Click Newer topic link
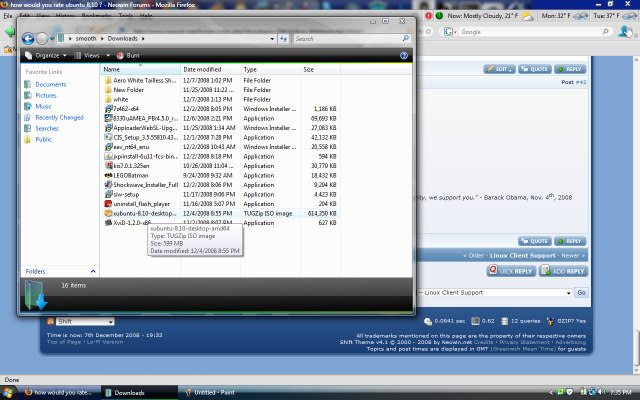The width and height of the screenshot is (640, 400). pos(570,256)
